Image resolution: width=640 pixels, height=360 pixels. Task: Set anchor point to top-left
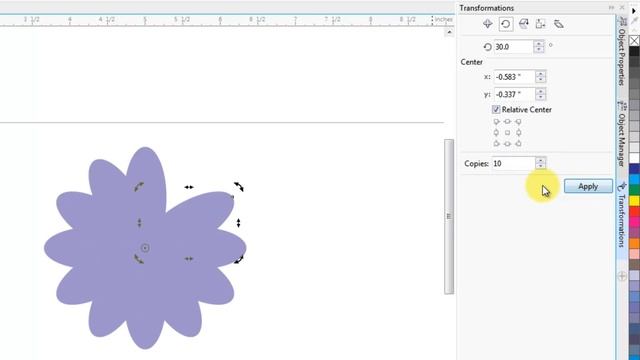pyautogui.click(x=496, y=122)
